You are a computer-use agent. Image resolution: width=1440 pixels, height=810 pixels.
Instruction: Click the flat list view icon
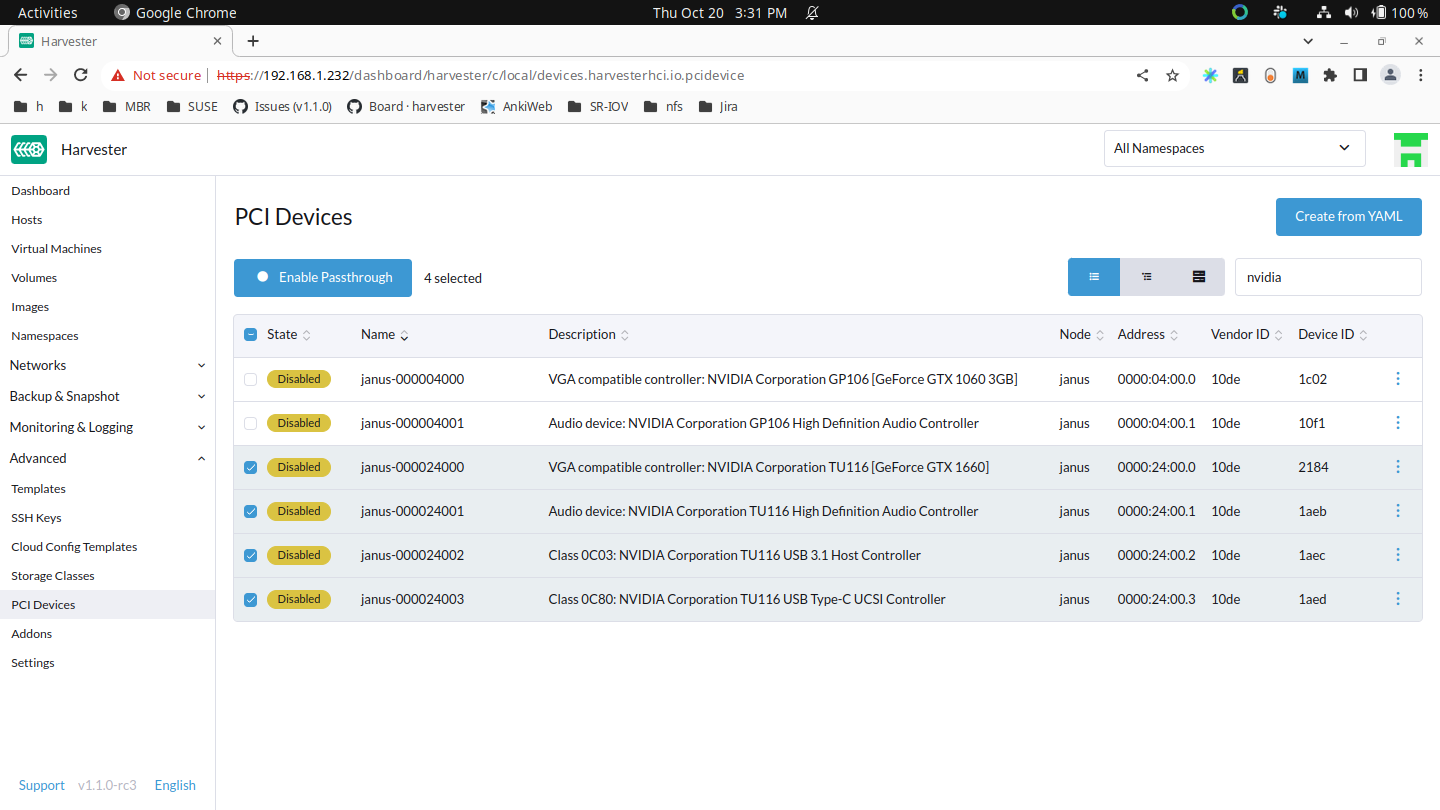point(1094,277)
